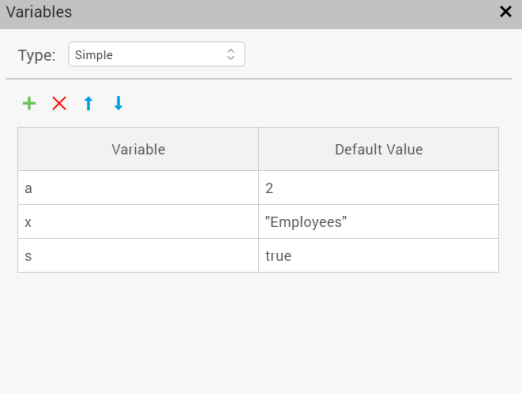Click the Variable column header
The height and width of the screenshot is (394, 522).
click(138, 149)
